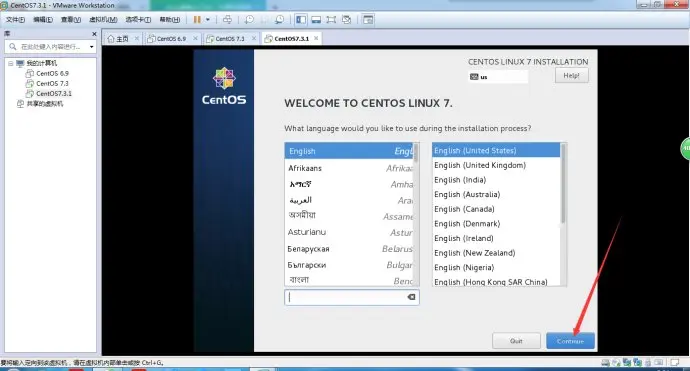Select 共享的虚拟机 in the library tree

(44, 104)
